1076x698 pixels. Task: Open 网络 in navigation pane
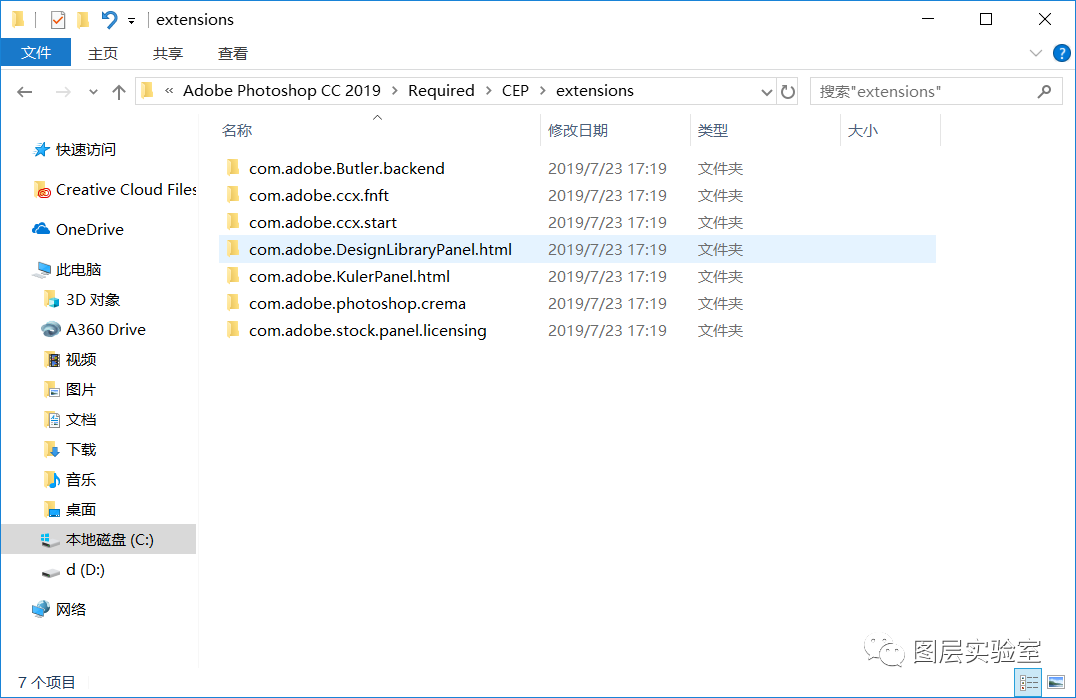71,609
